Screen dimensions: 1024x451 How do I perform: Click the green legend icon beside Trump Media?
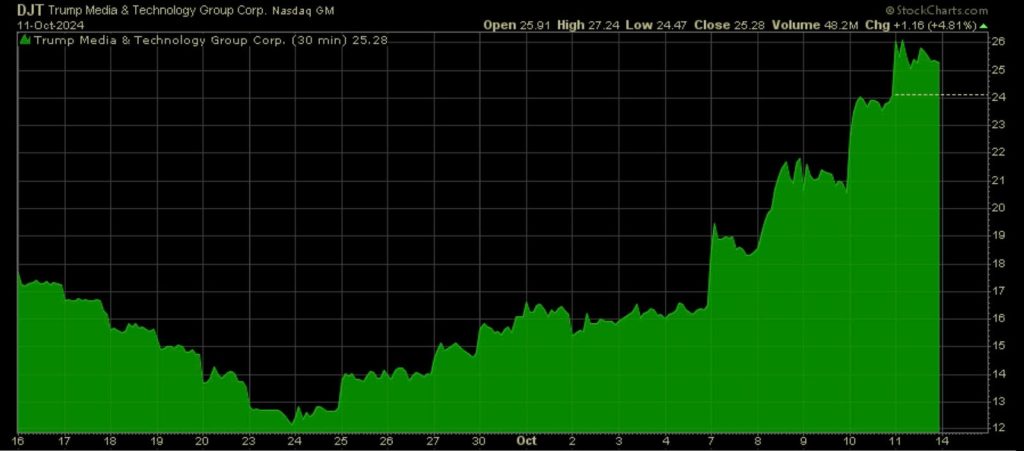pos(26,41)
